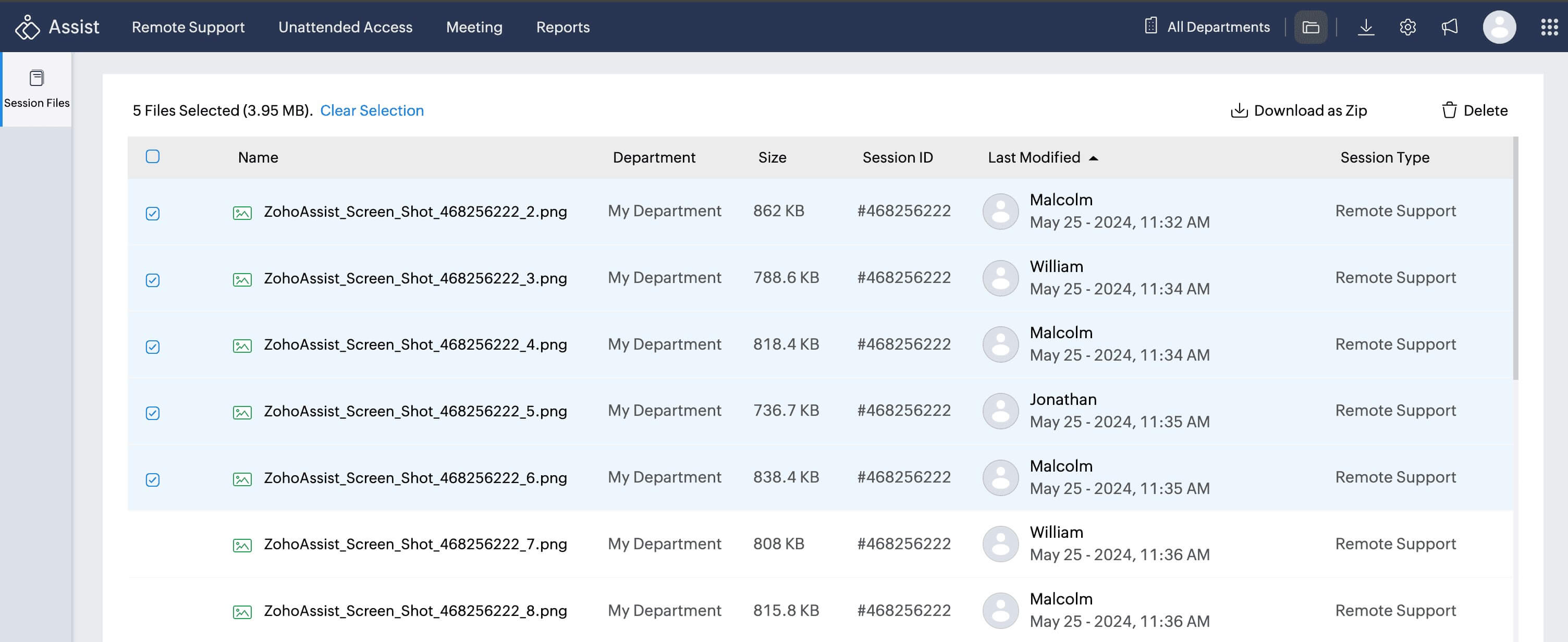Viewport: 1568px width, 642px height.
Task: Open file ZohoAssist_Screen_Shot_468256222_5.png
Action: [415, 411]
